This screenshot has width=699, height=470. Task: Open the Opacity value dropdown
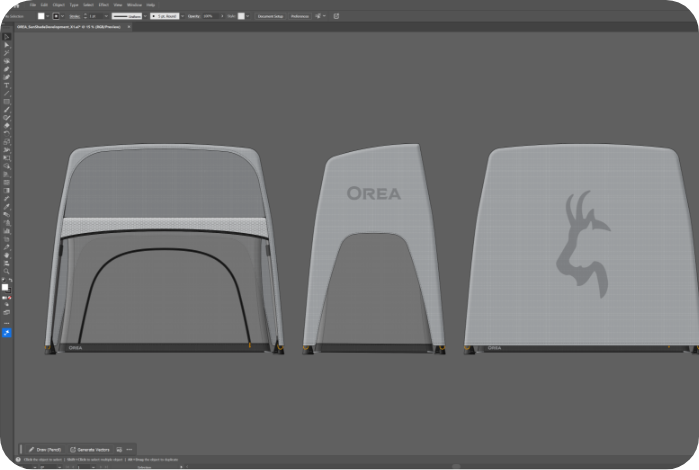pyautogui.click(x=217, y=16)
